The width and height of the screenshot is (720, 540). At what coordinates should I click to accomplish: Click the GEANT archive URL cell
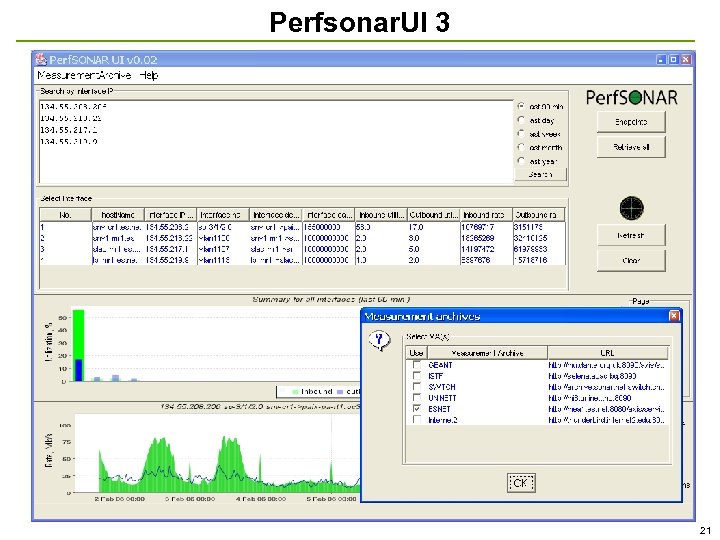(x=607, y=365)
